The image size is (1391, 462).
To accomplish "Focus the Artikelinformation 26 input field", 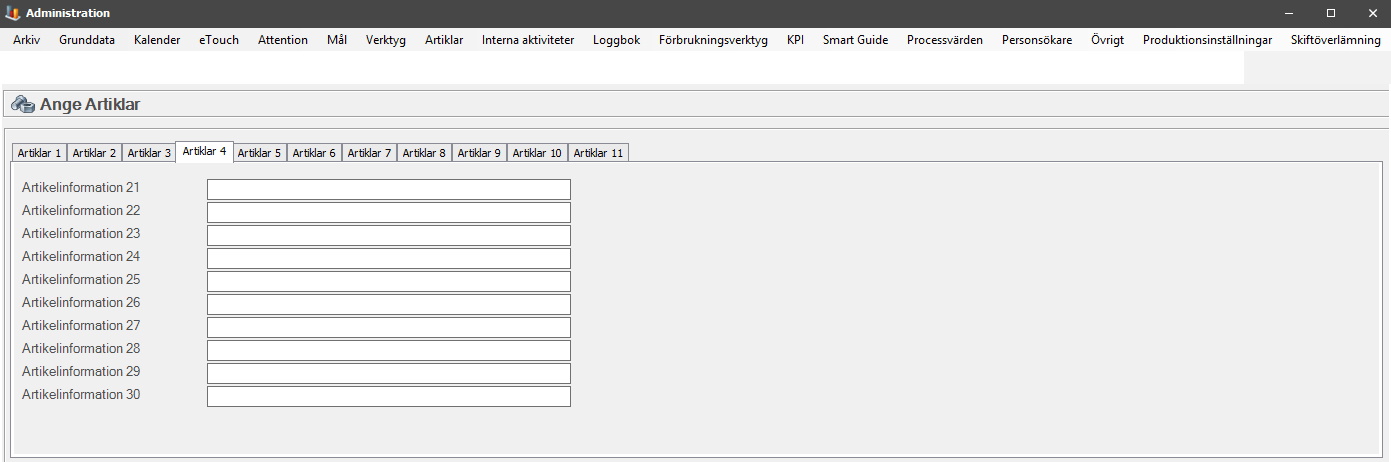I will pos(388,304).
